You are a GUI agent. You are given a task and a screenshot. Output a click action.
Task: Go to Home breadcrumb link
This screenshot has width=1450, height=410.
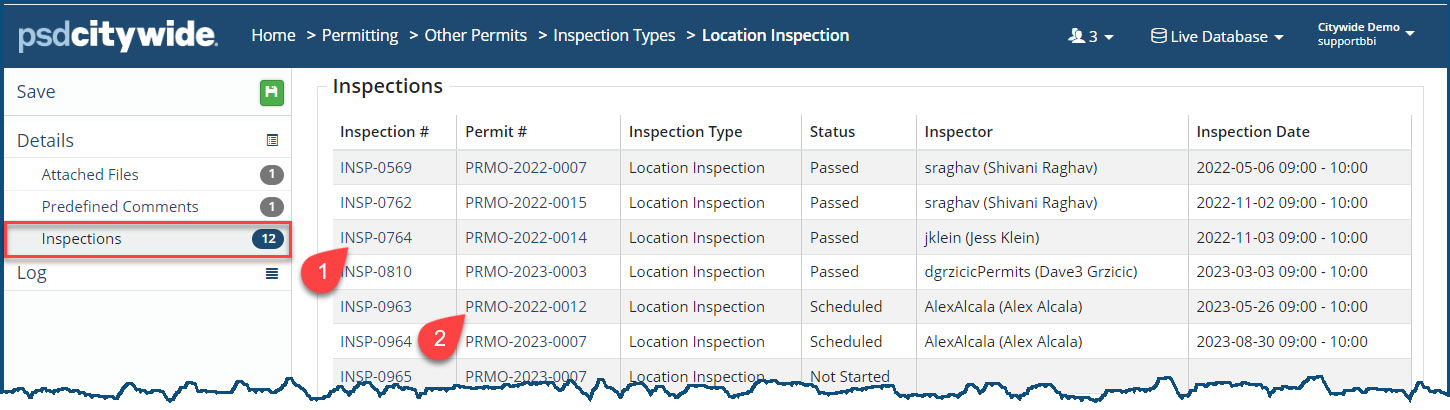[x=273, y=36]
